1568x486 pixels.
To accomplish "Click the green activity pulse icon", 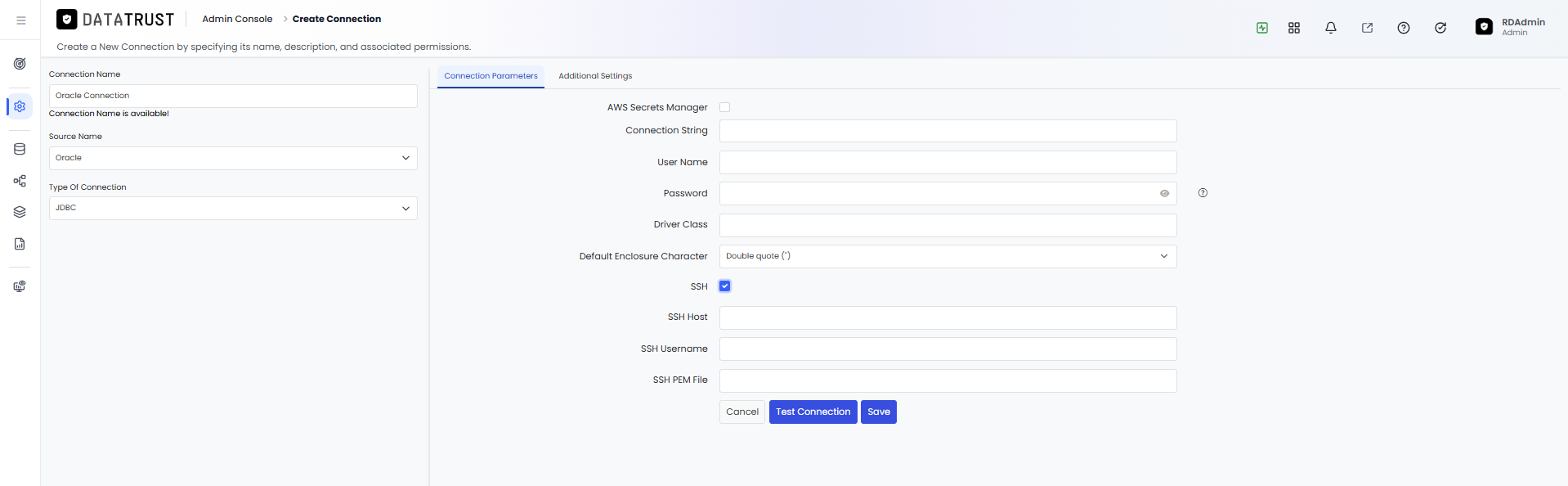I will coord(1262,28).
